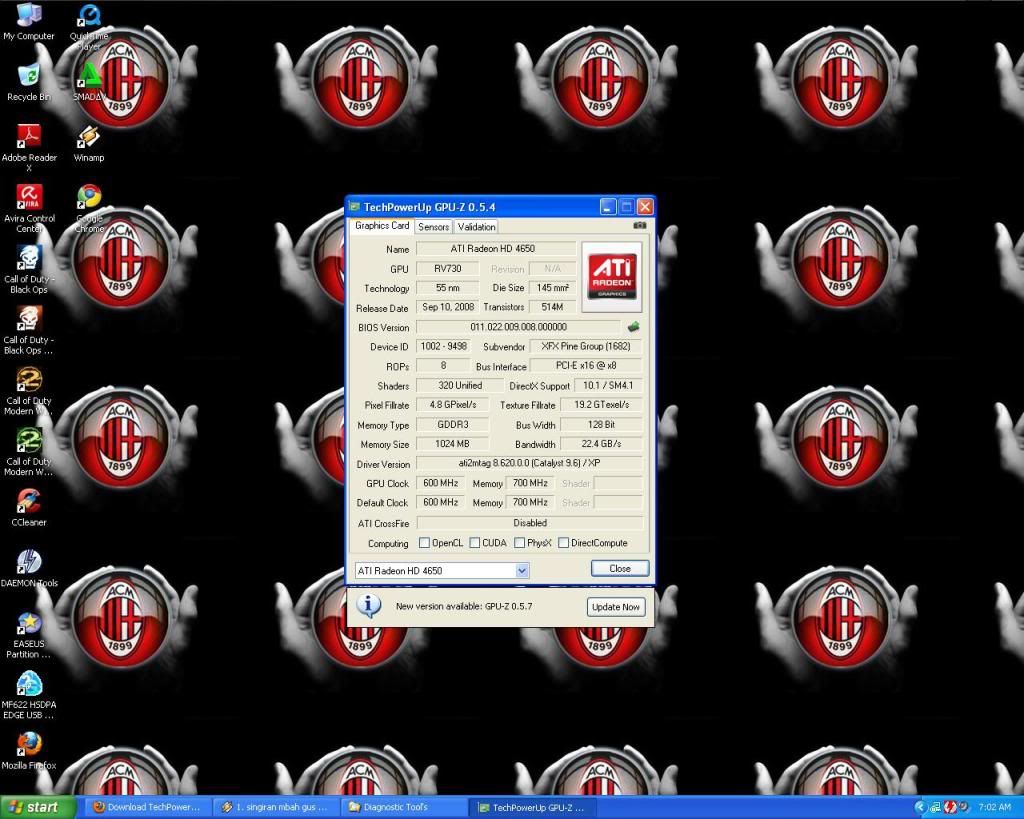Click Bandwidth value 22.4 GB/s
The width and height of the screenshot is (1024, 819).
tap(601, 443)
